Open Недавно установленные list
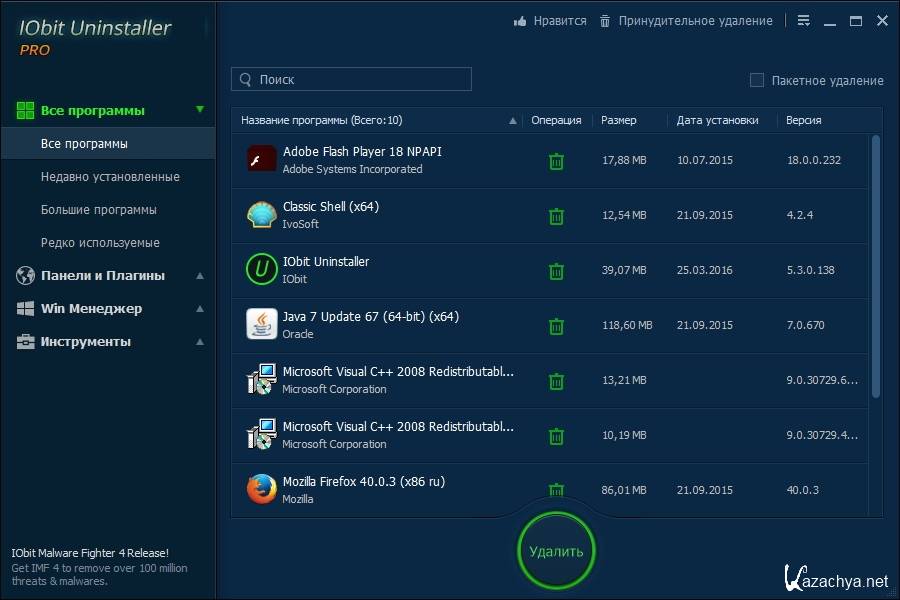 110,177
